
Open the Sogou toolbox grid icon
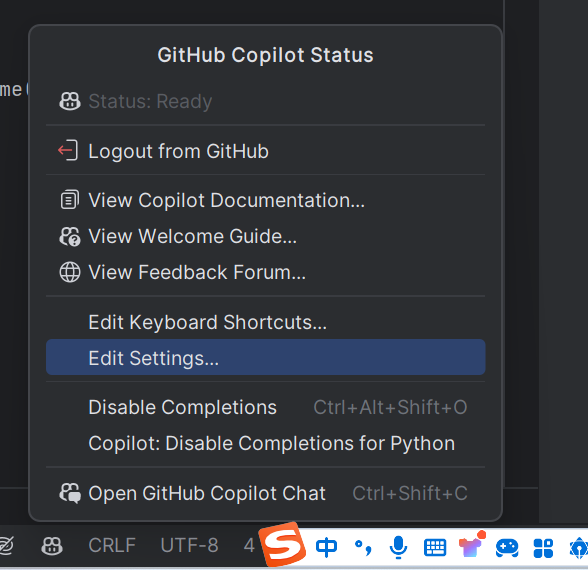coord(543,548)
